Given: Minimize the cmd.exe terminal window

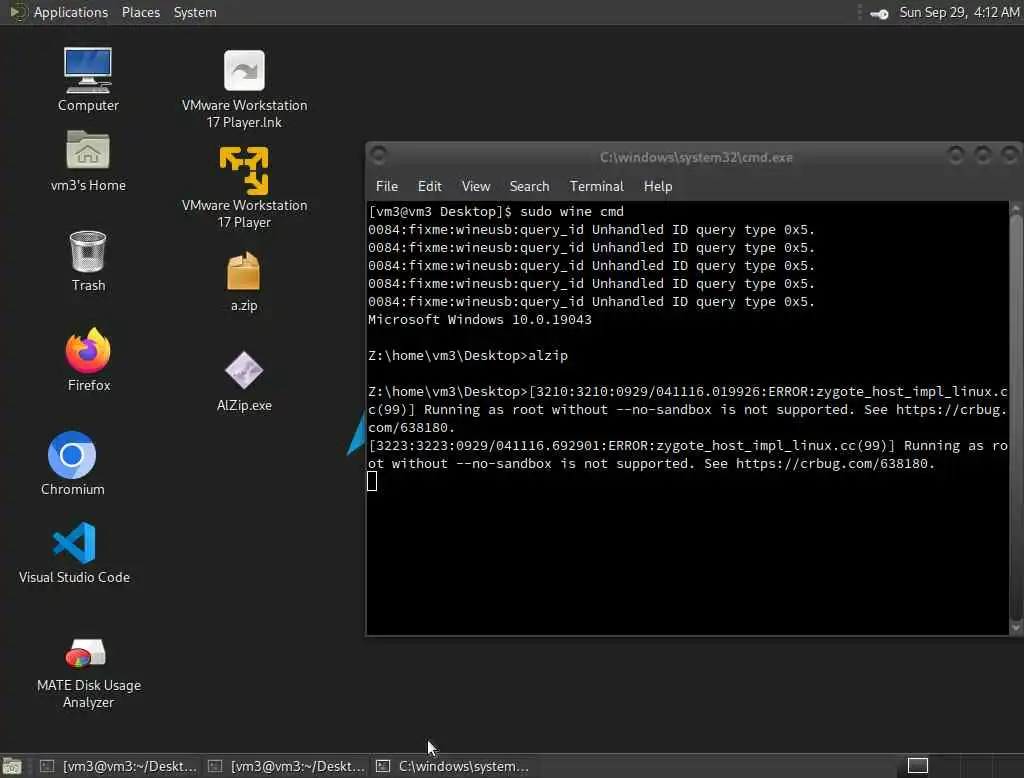Looking at the screenshot, I should (955, 155).
